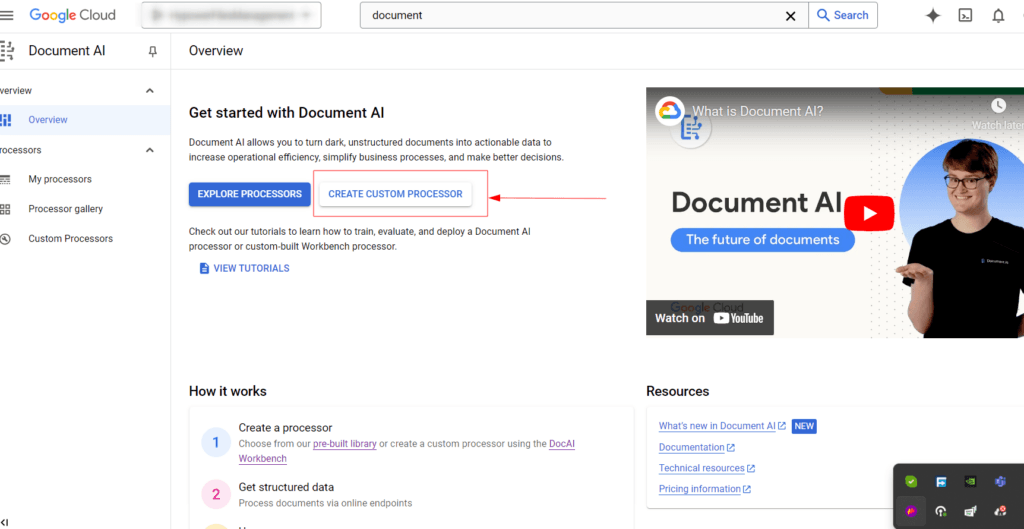Click the antenna signal tray icon
1024x529 pixels.
click(x=940, y=511)
